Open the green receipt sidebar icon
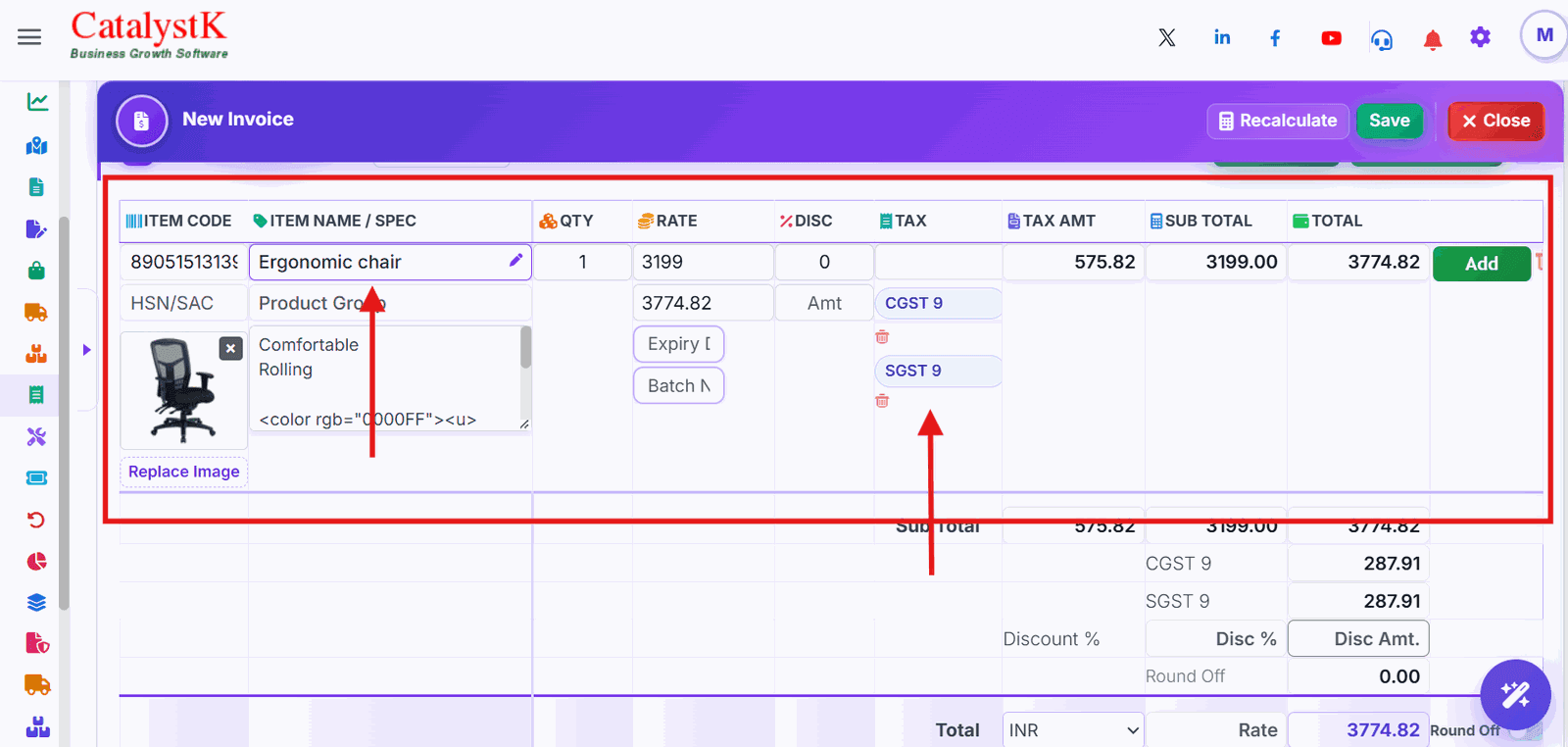Screen dimensions: 1568x747 point(36,394)
